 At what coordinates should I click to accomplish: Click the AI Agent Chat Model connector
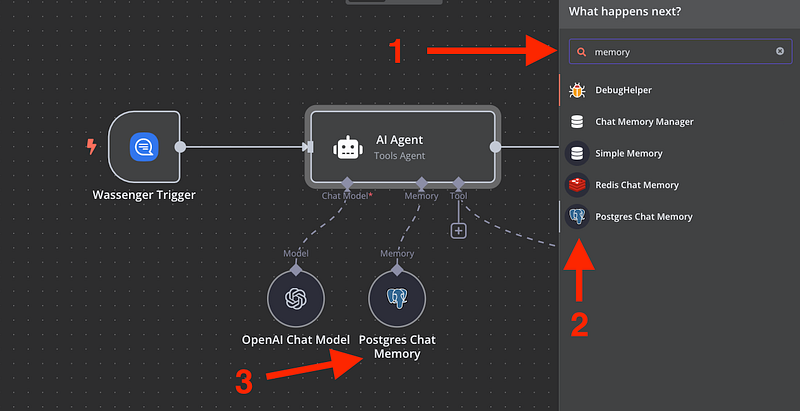click(346, 183)
